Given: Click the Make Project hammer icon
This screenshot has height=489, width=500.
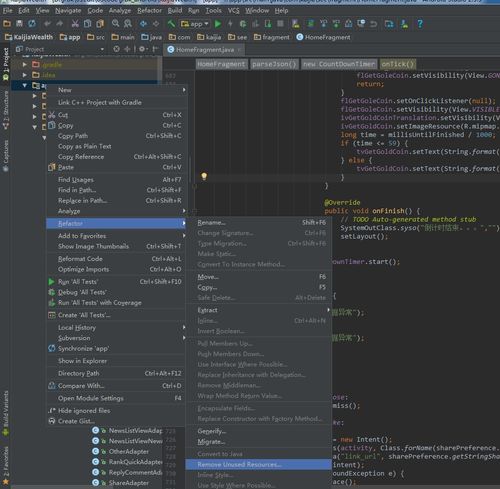Looking at the screenshot, I should pyautogui.click(x=171, y=24).
